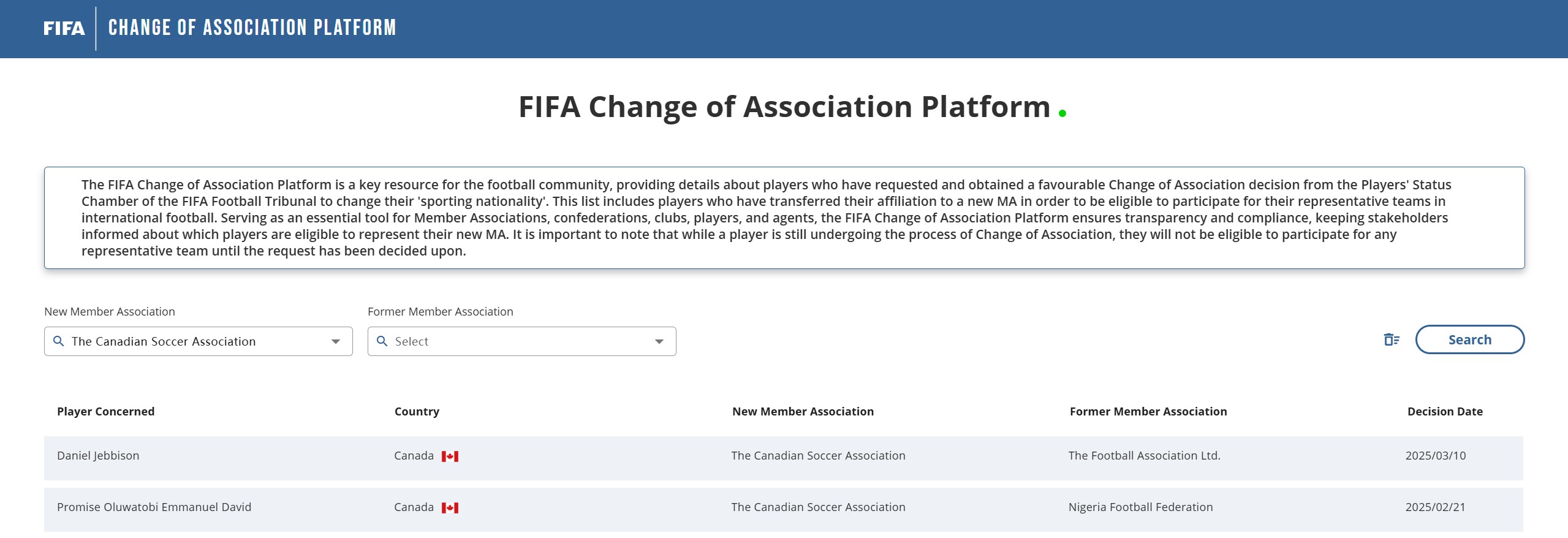Screen dimensions: 1568x538
Task: Click the Nigeria Football Federation cell
Action: coord(1140,507)
